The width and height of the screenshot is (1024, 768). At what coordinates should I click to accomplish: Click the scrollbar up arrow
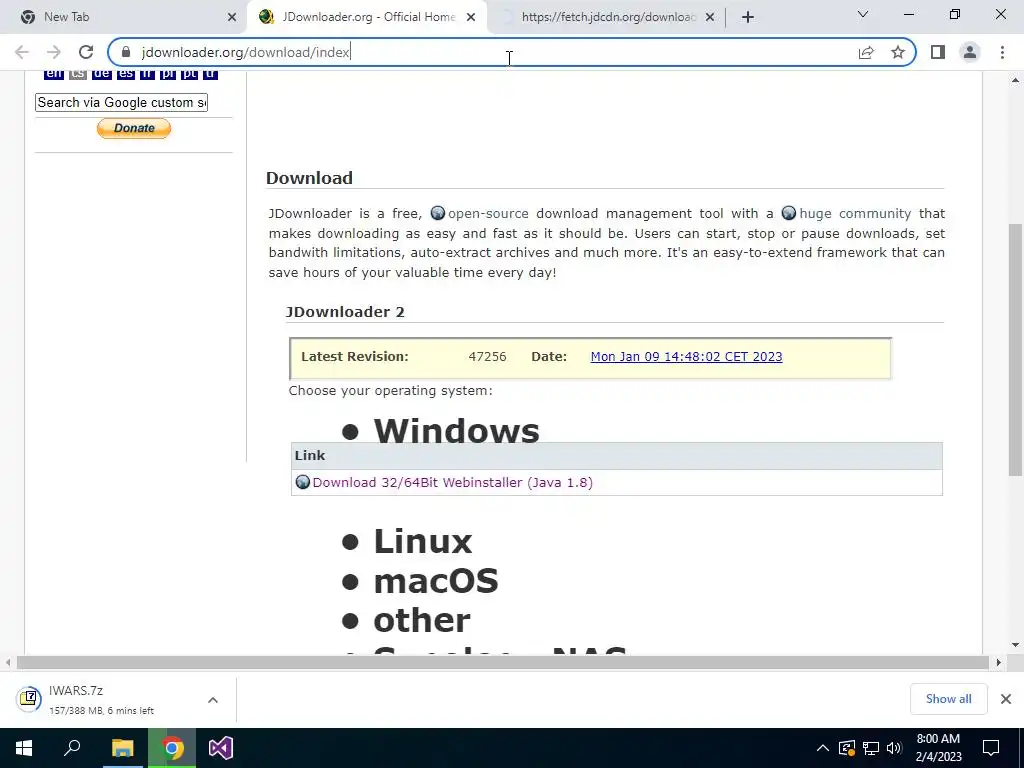pyautogui.click(x=1015, y=80)
